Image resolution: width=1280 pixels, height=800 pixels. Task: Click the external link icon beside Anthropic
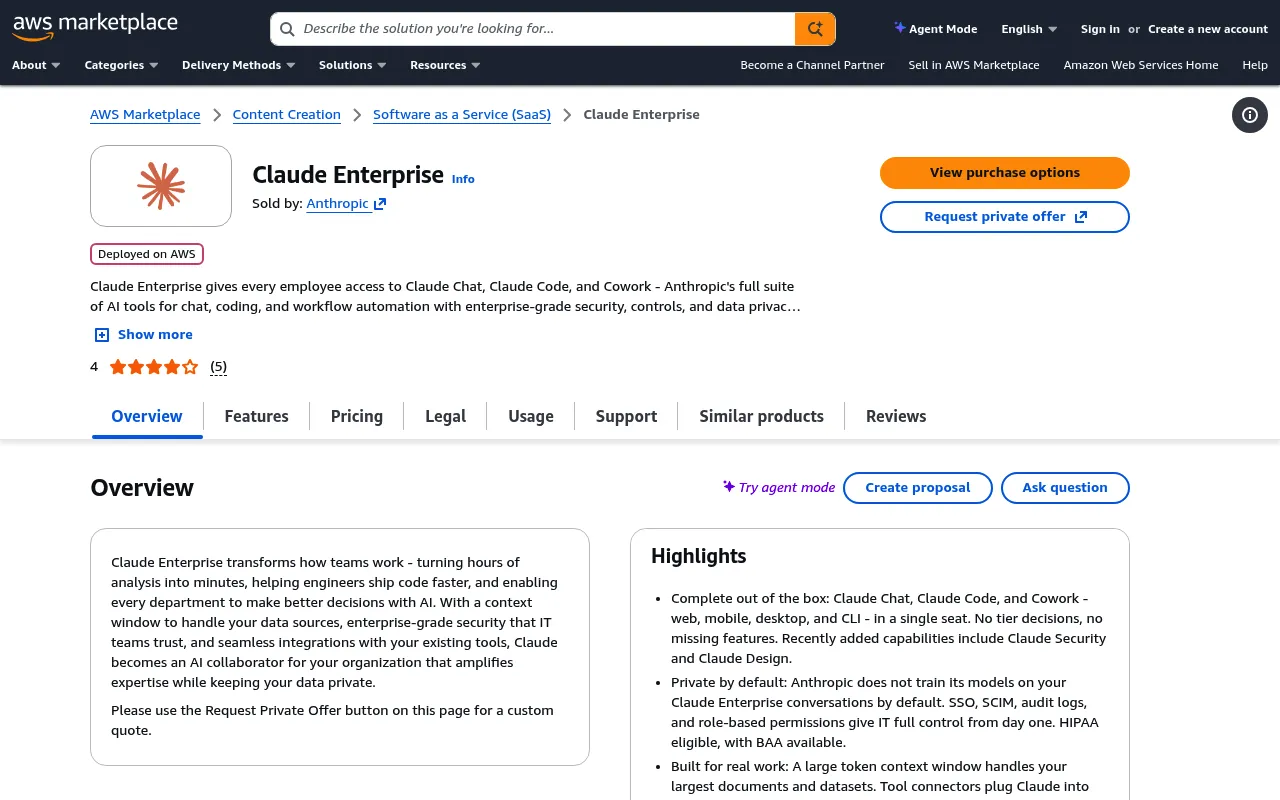380,204
